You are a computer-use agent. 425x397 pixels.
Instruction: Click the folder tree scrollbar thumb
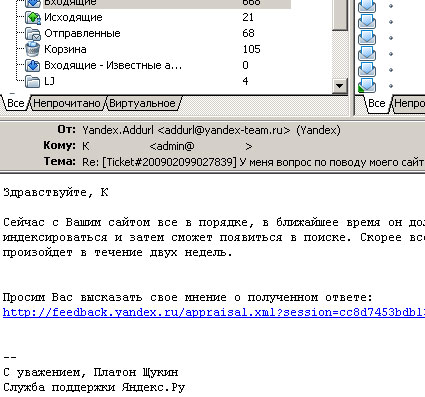click(x=340, y=15)
